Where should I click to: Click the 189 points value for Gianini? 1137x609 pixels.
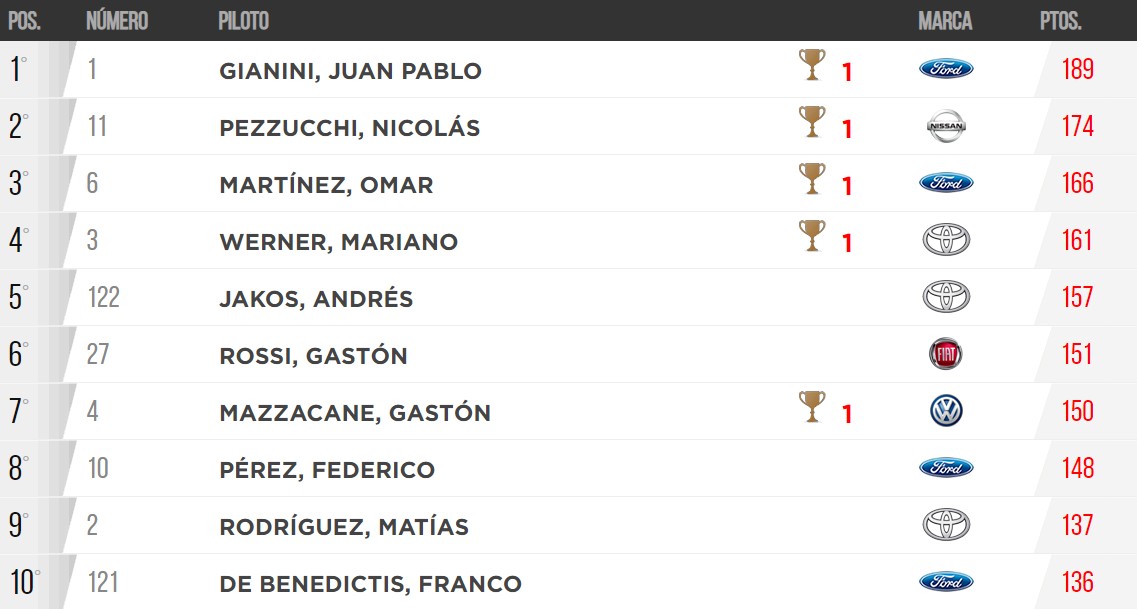[x=1078, y=69]
